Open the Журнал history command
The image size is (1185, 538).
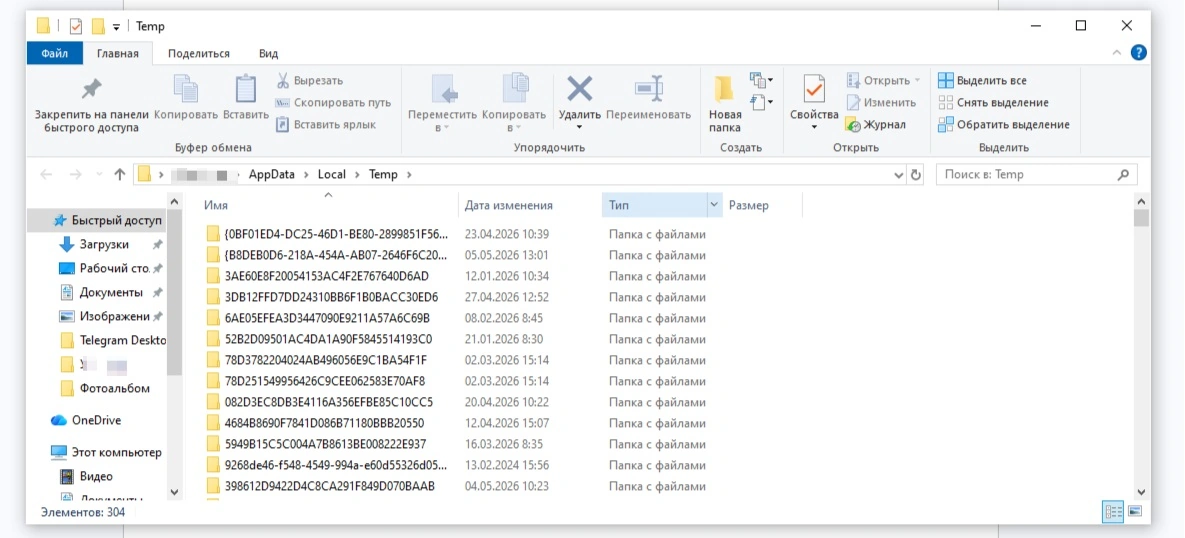point(875,124)
